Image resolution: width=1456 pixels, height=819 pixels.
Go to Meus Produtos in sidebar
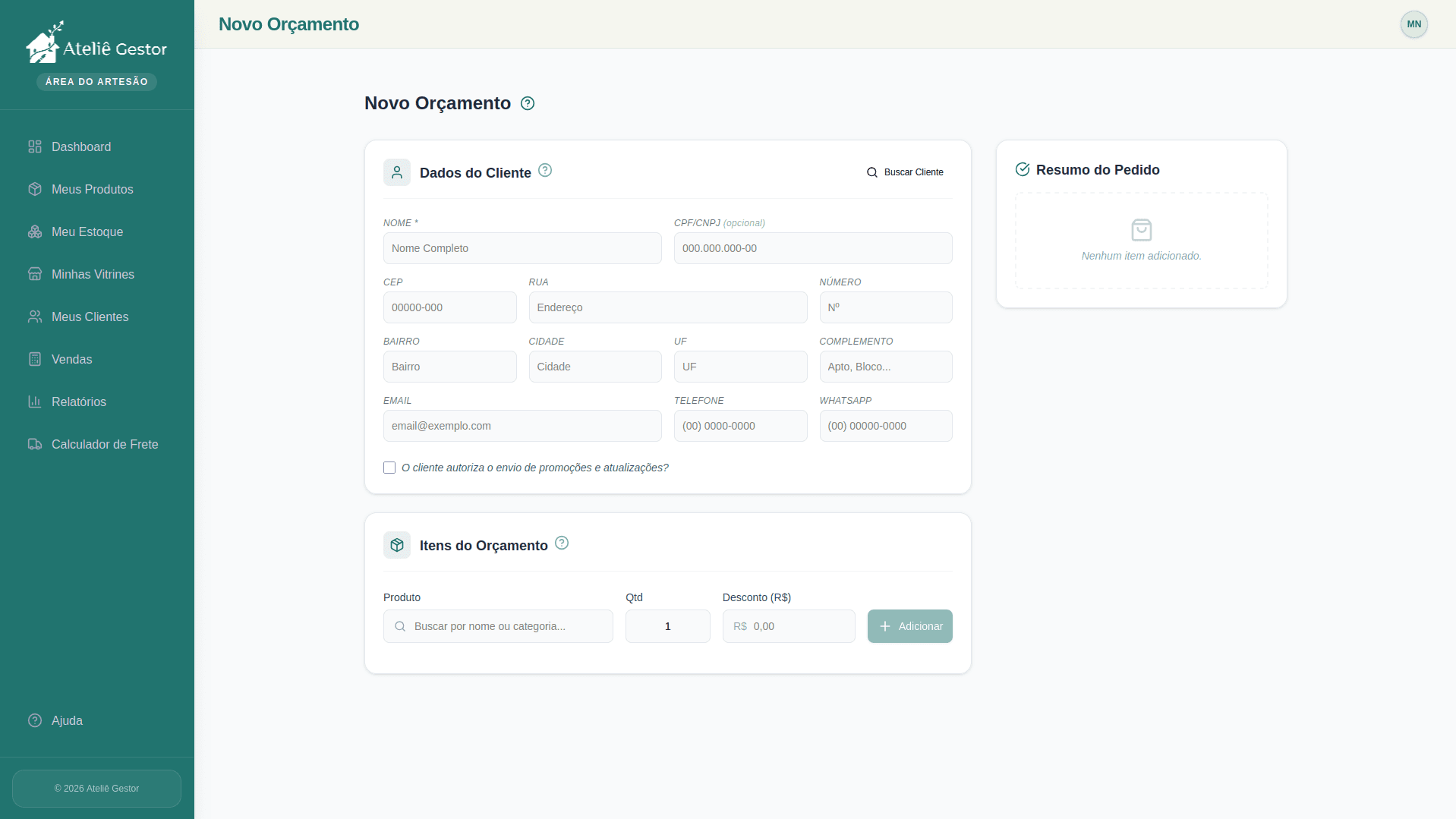click(92, 189)
